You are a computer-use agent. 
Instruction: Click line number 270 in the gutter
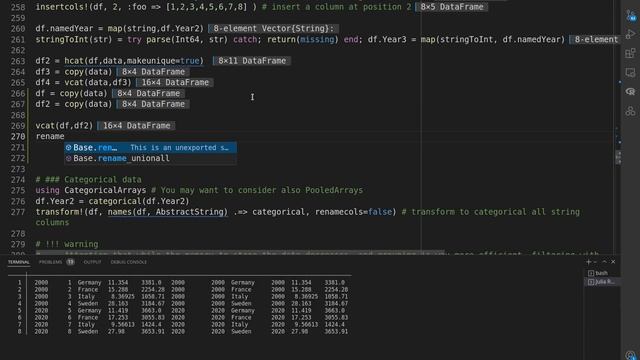18,136
